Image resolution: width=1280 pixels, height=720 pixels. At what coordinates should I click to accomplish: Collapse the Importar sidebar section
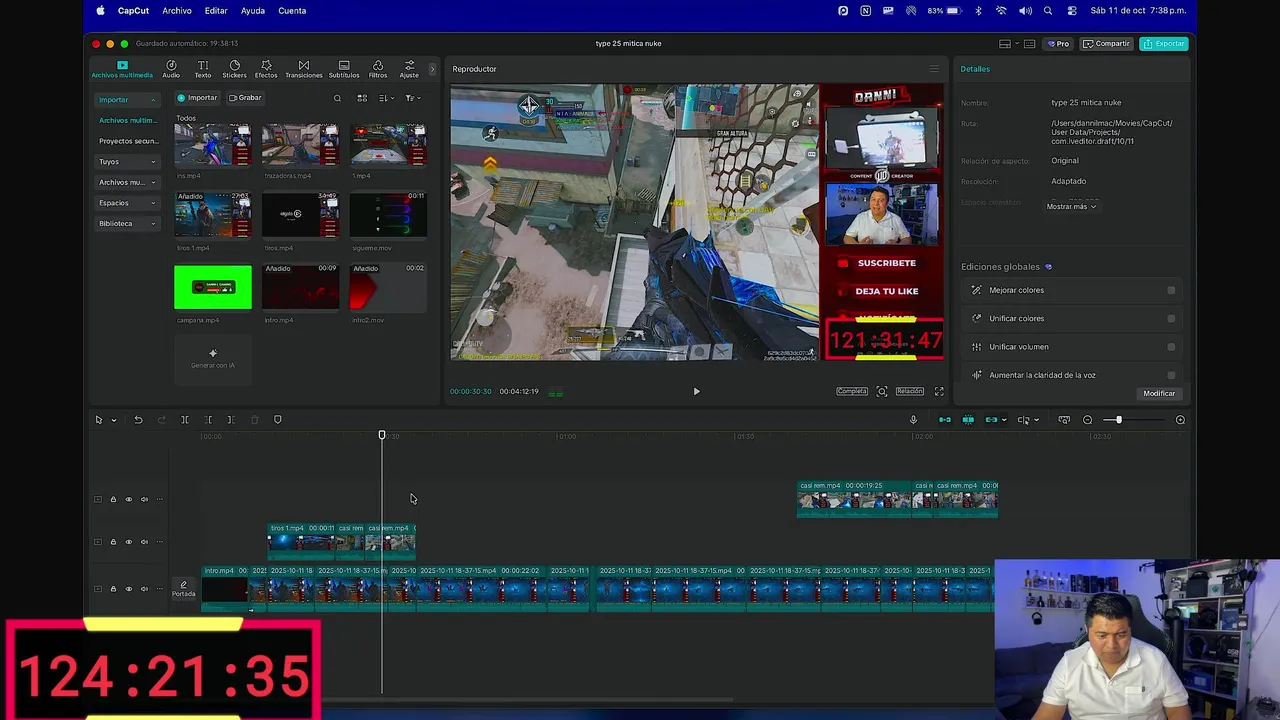128,100
